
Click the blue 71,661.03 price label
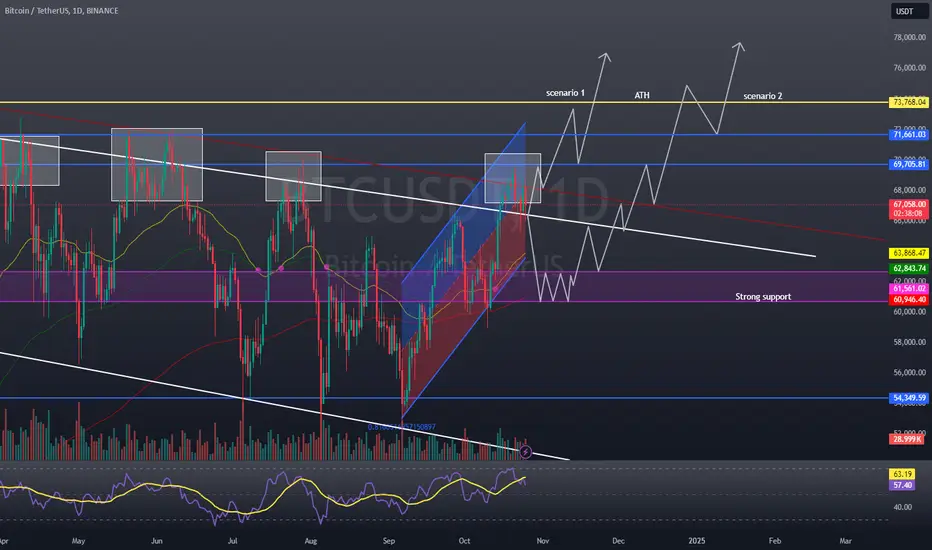coord(908,134)
